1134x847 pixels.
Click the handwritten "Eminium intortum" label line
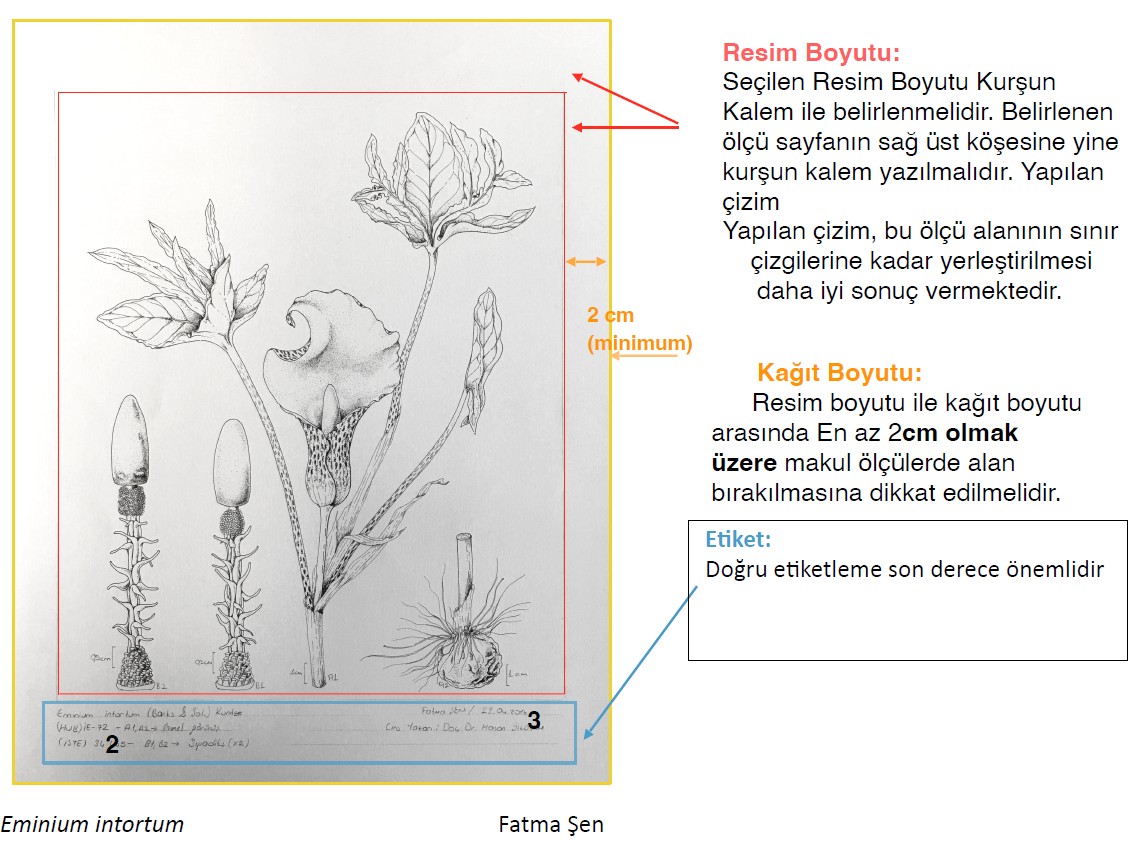(x=150, y=713)
